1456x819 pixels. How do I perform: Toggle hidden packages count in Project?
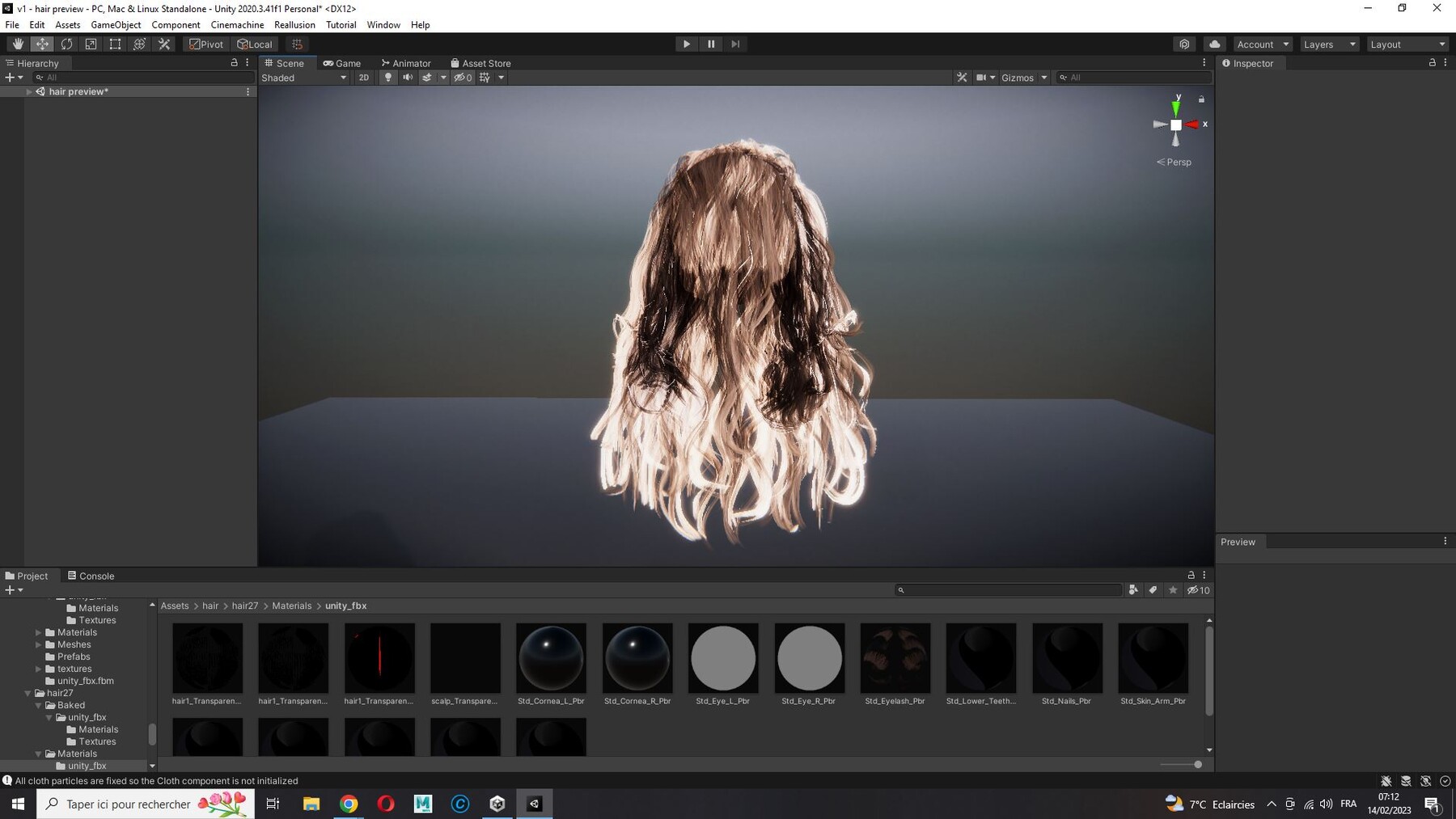[1199, 590]
